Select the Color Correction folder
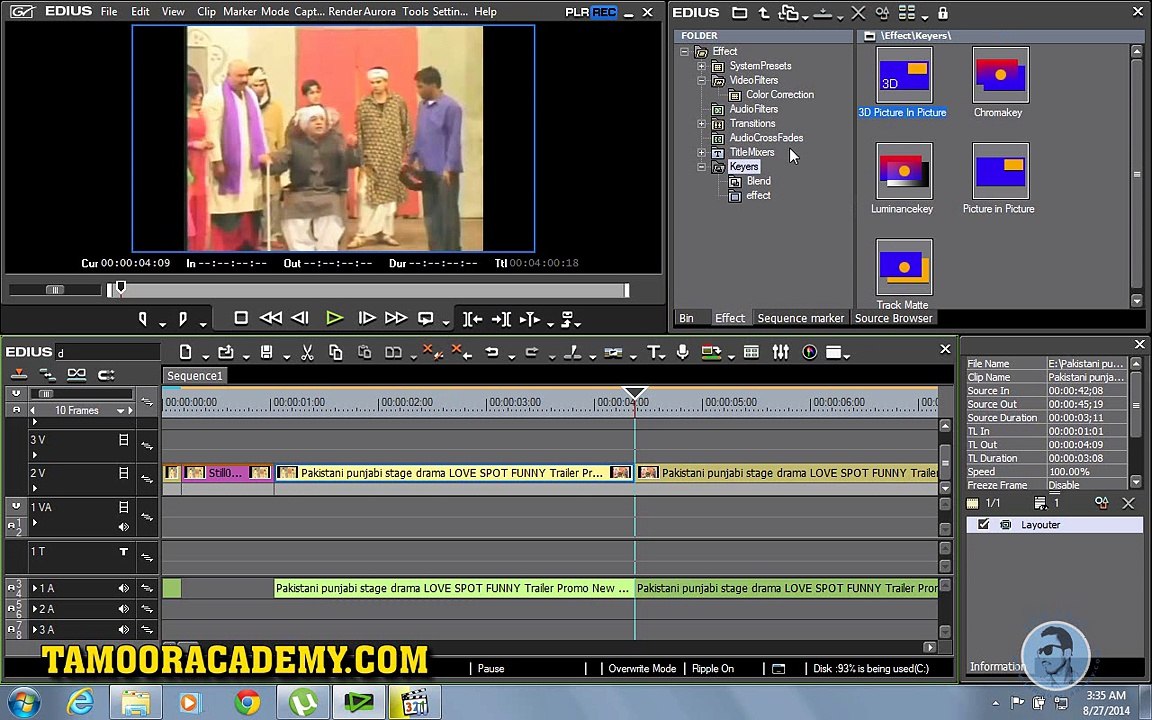 coord(780,95)
